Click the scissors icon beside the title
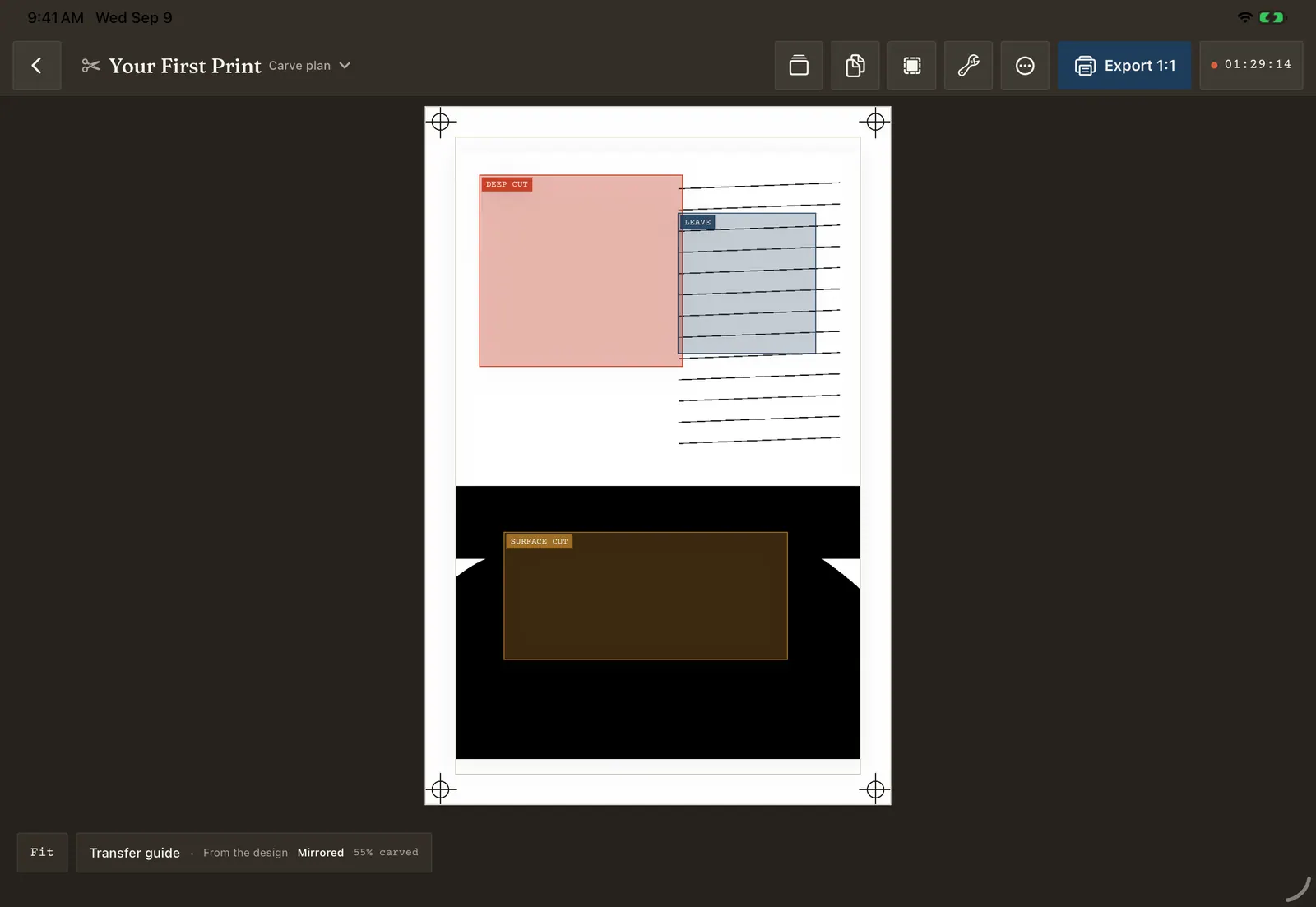Screen dimensions: 1316x907 (90, 66)
